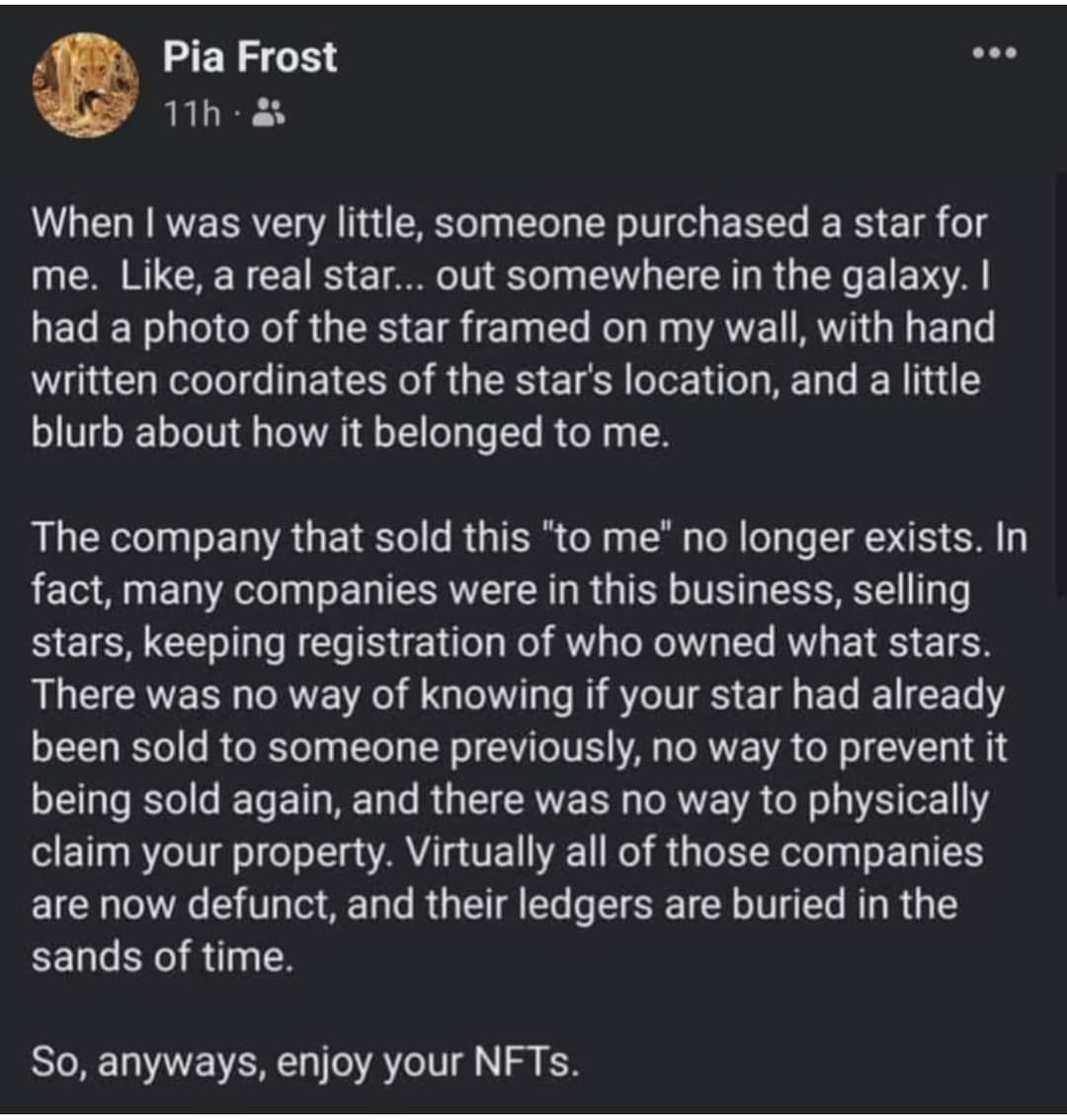
Task: Click the friends audience icon beside timestamp
Action: [267, 116]
